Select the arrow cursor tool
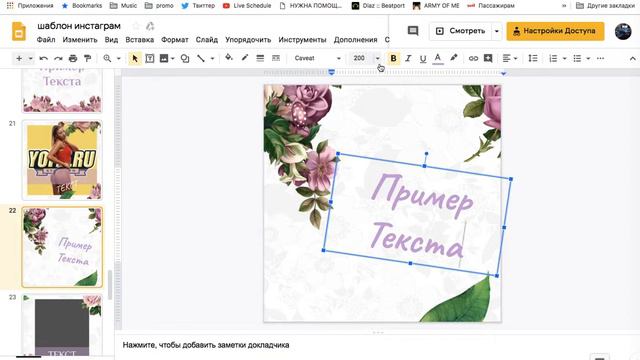 135,58
